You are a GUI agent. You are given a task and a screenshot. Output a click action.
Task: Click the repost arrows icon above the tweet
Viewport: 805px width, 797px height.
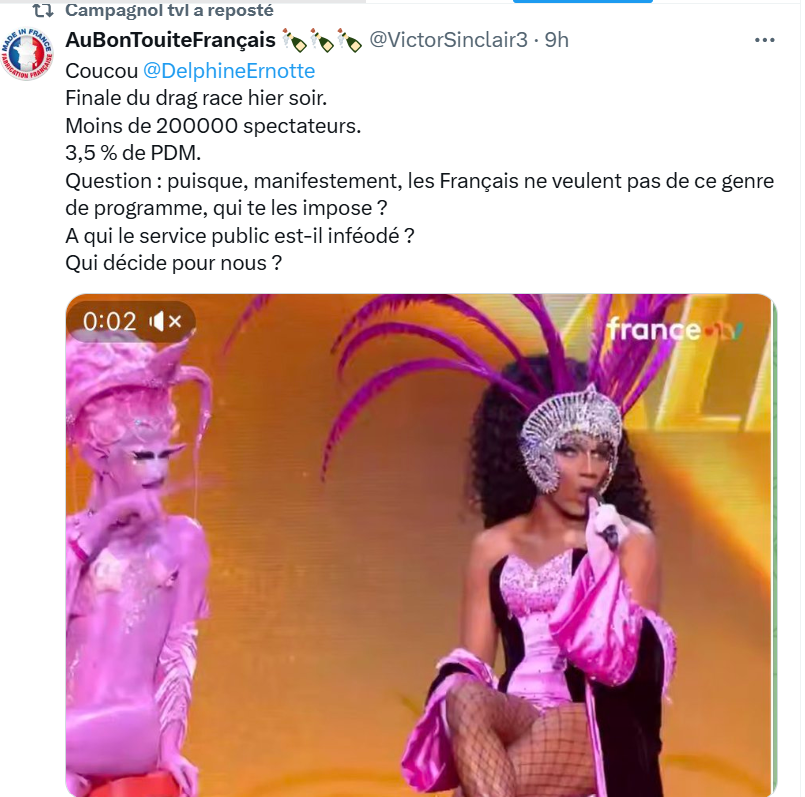tap(43, 9)
